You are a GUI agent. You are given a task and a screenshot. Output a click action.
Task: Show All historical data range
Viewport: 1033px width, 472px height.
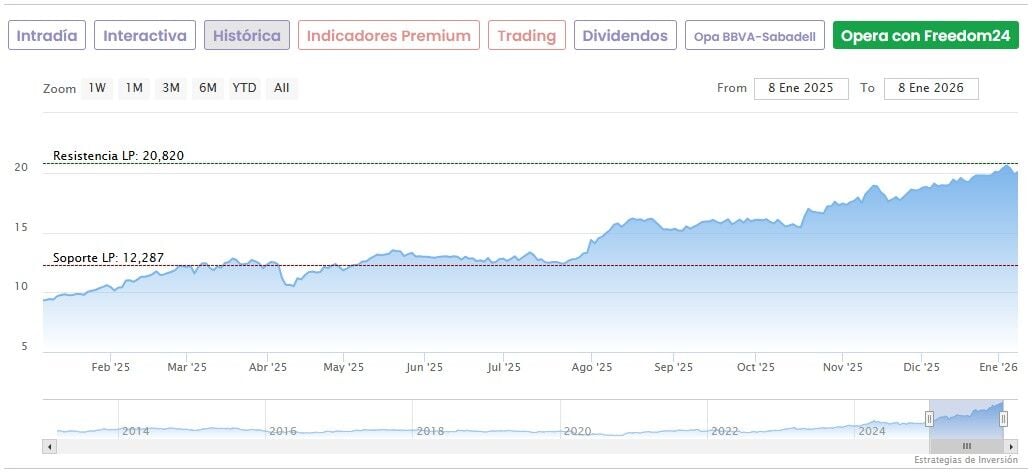coord(282,88)
